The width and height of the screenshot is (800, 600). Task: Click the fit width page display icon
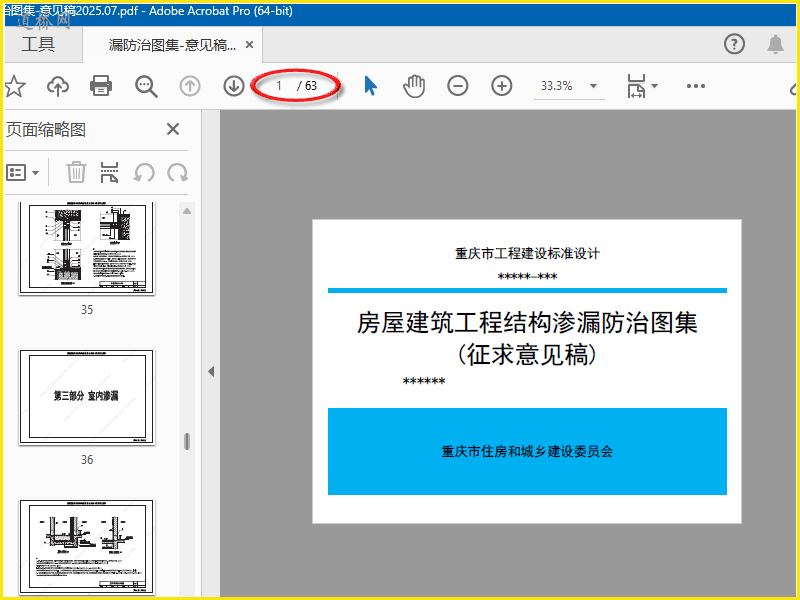tap(636, 86)
